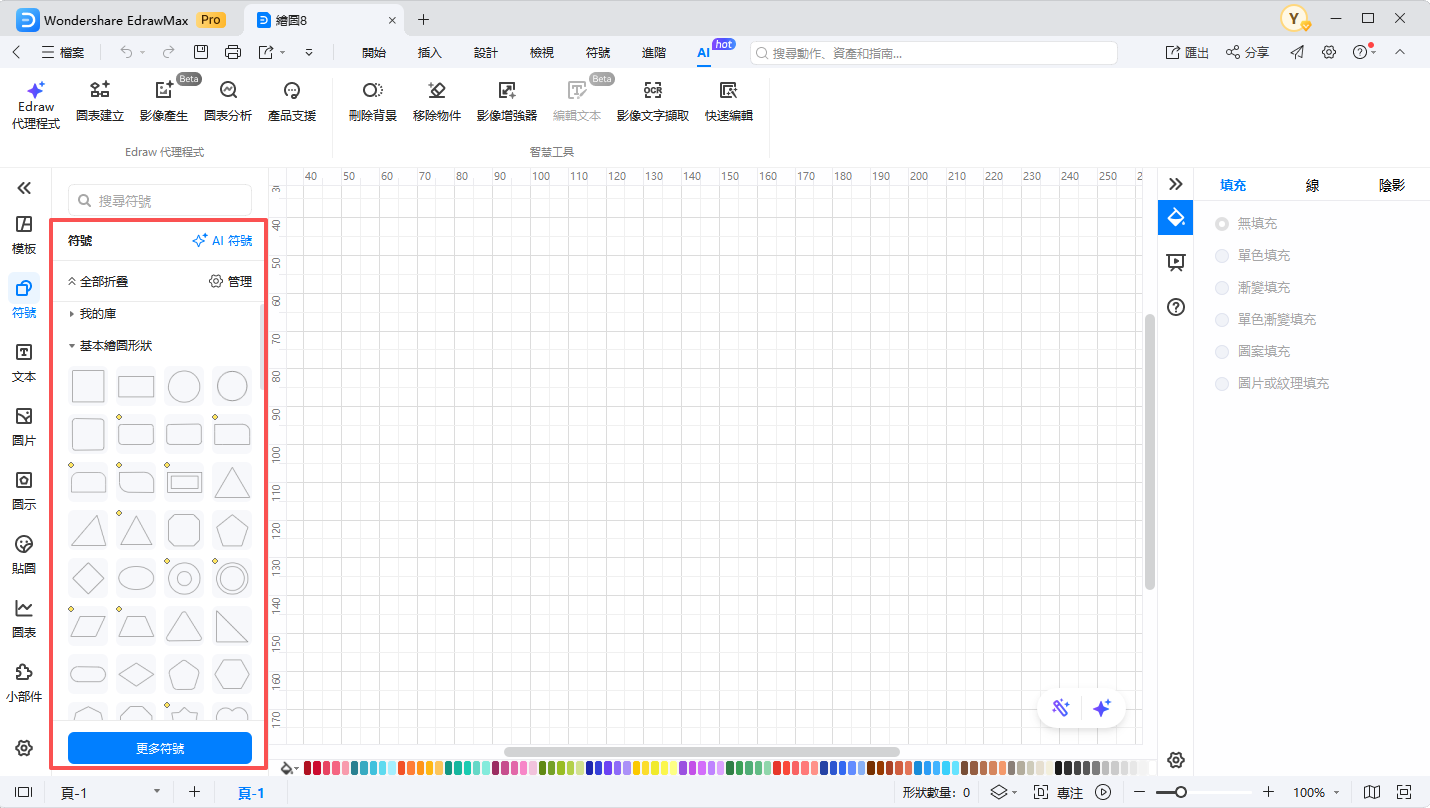Click the AI 符號 link

pyautogui.click(x=222, y=241)
